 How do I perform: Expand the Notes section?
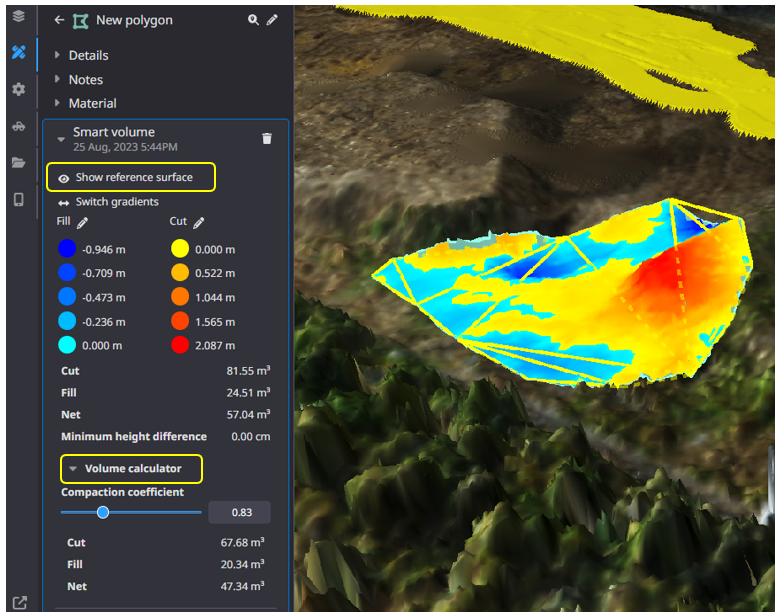(85, 79)
